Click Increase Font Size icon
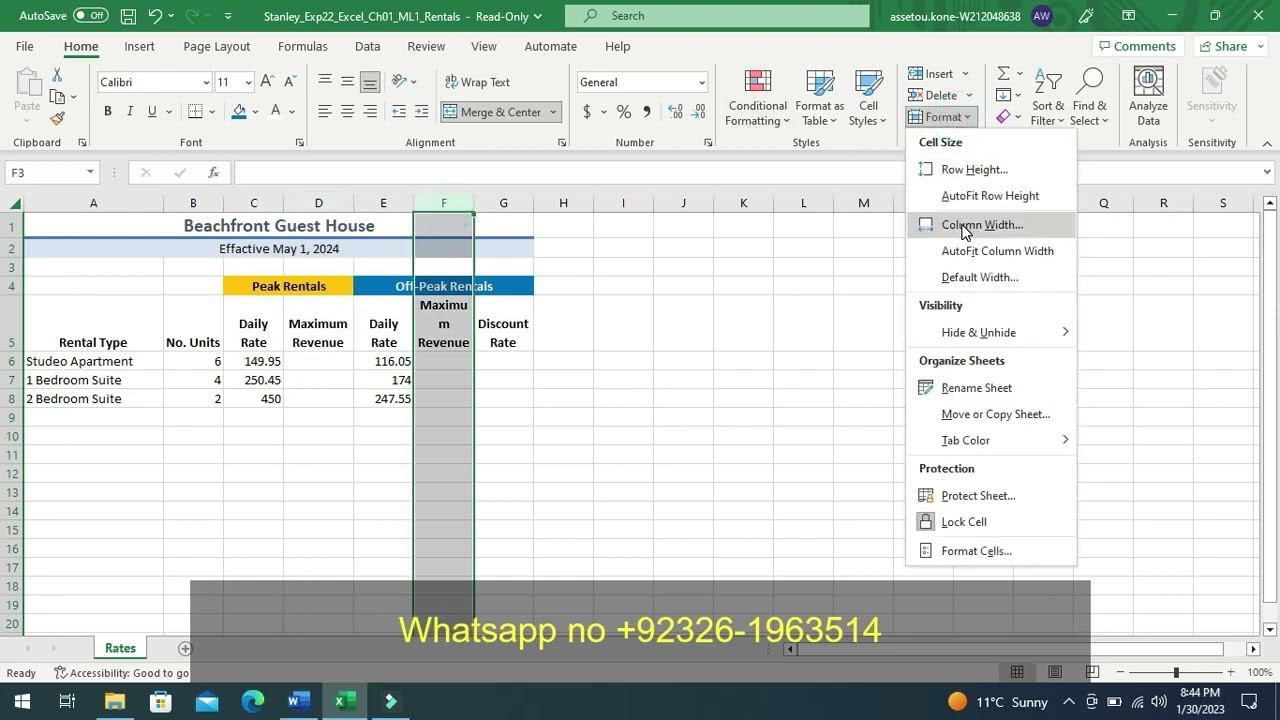This screenshot has width=1280, height=720. point(267,82)
